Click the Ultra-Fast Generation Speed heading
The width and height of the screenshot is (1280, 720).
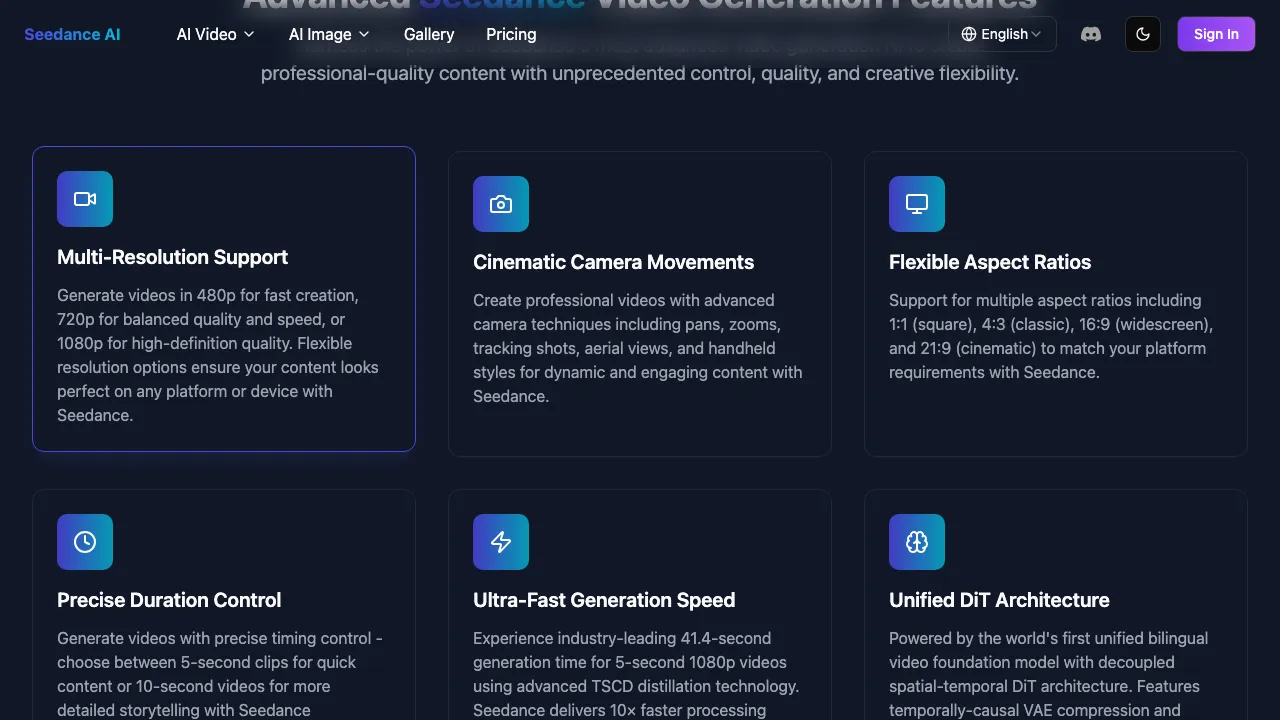tap(604, 600)
